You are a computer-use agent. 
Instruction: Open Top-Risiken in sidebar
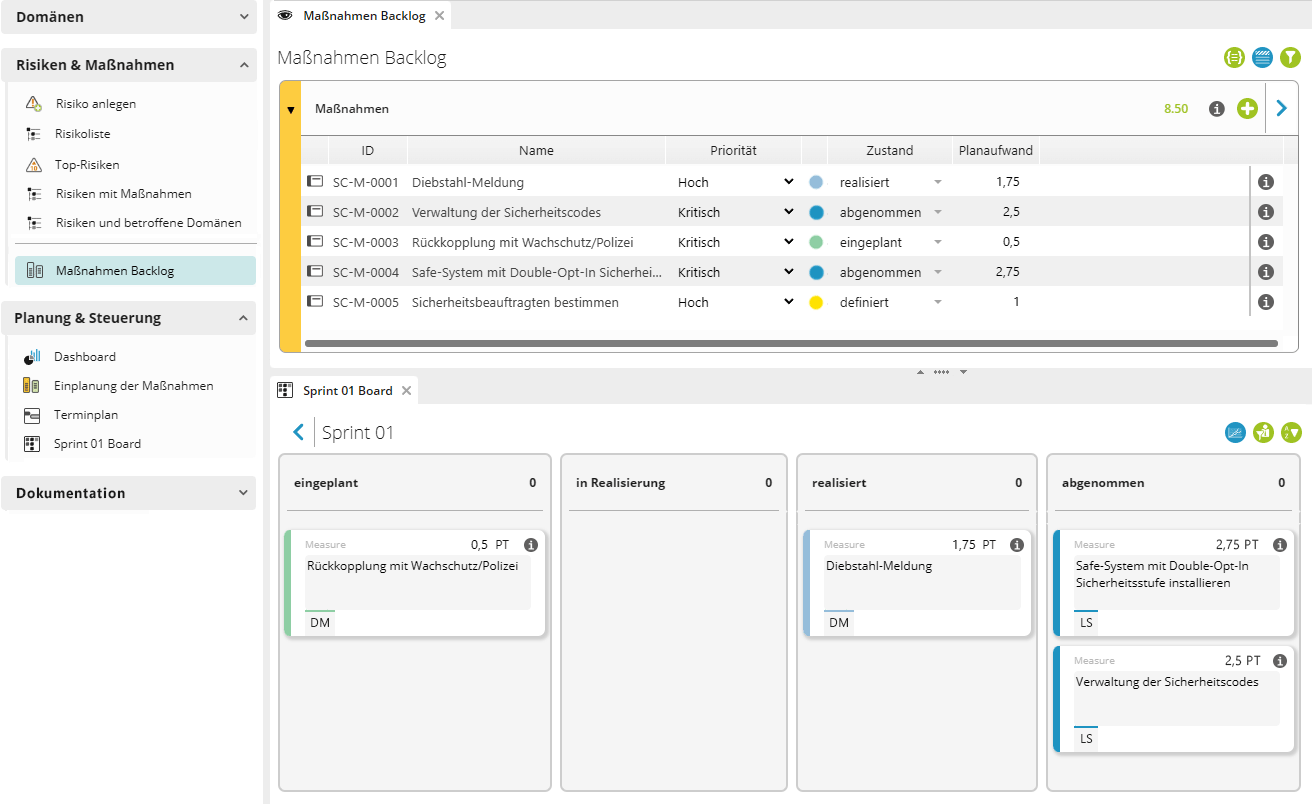pos(88,164)
